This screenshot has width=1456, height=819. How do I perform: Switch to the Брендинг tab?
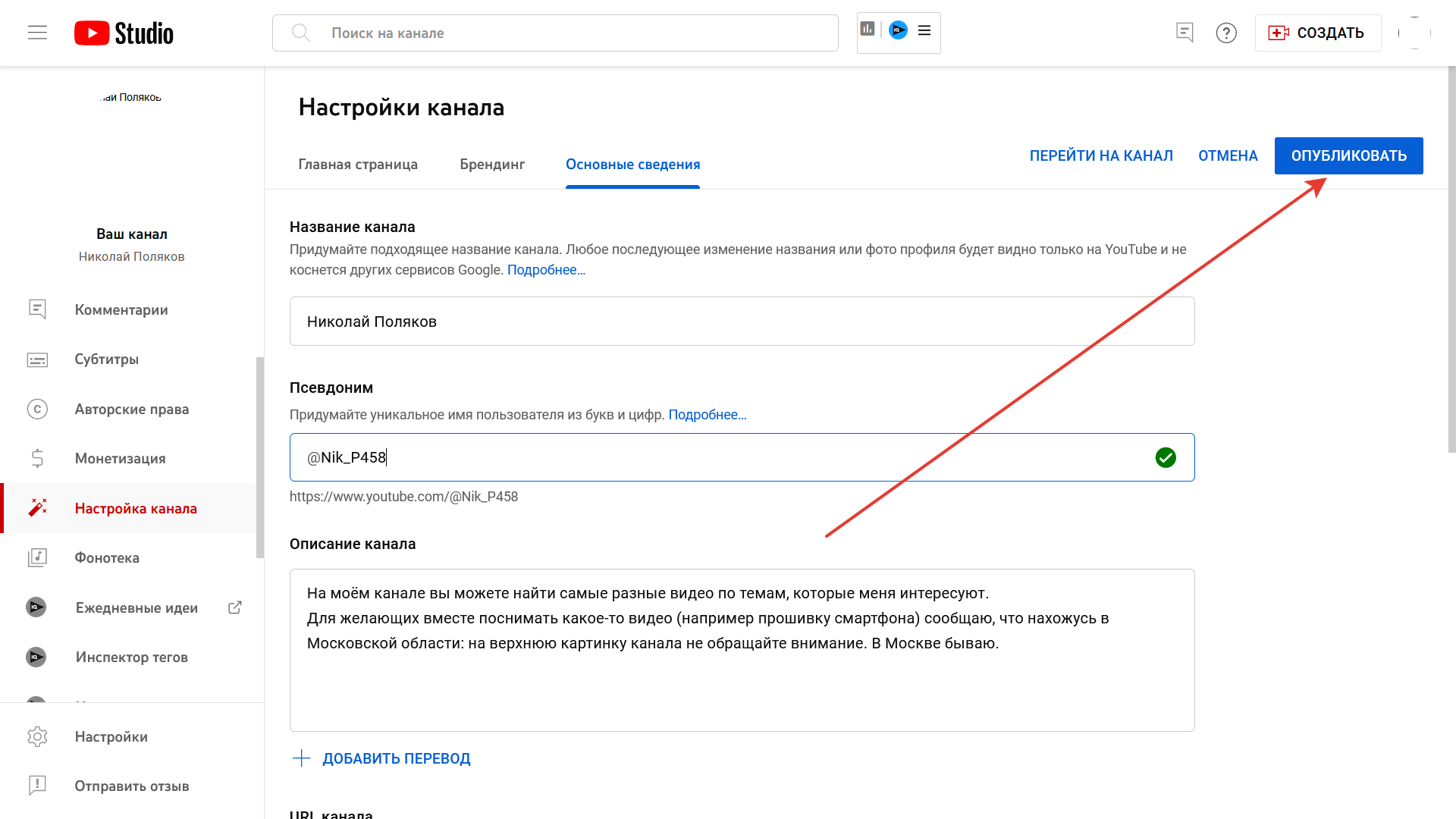[492, 165]
